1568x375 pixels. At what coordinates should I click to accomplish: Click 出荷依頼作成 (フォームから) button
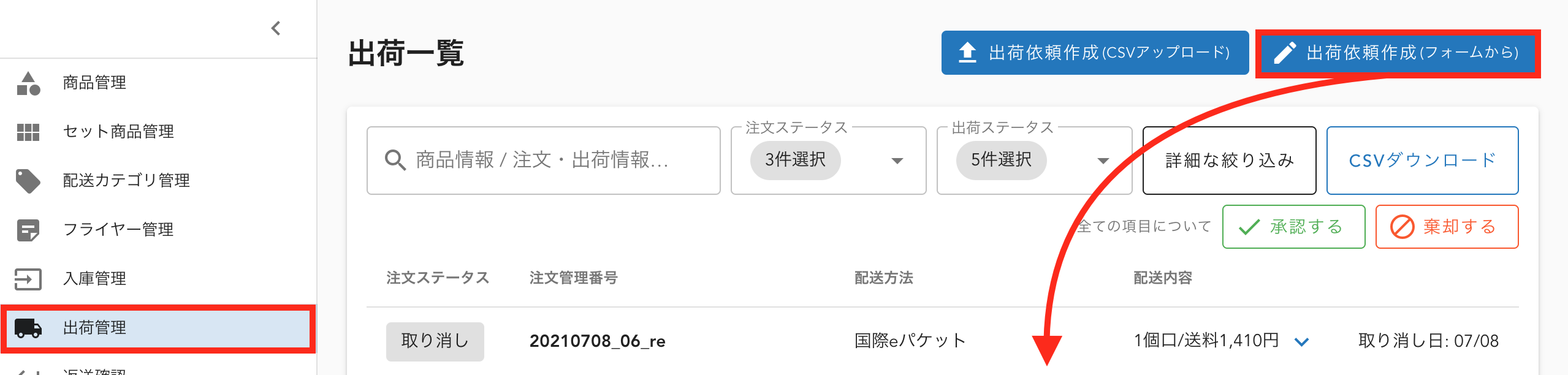point(1398,53)
